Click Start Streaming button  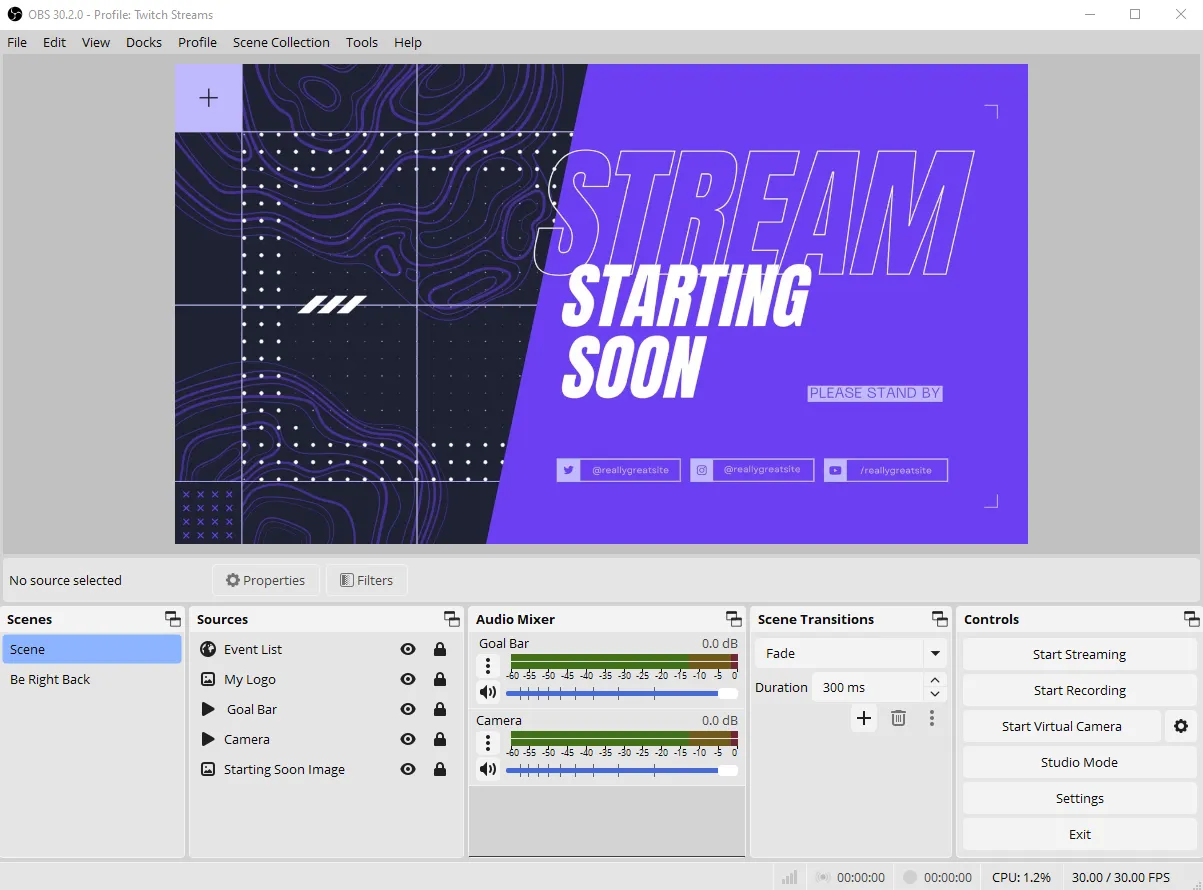click(x=1079, y=654)
